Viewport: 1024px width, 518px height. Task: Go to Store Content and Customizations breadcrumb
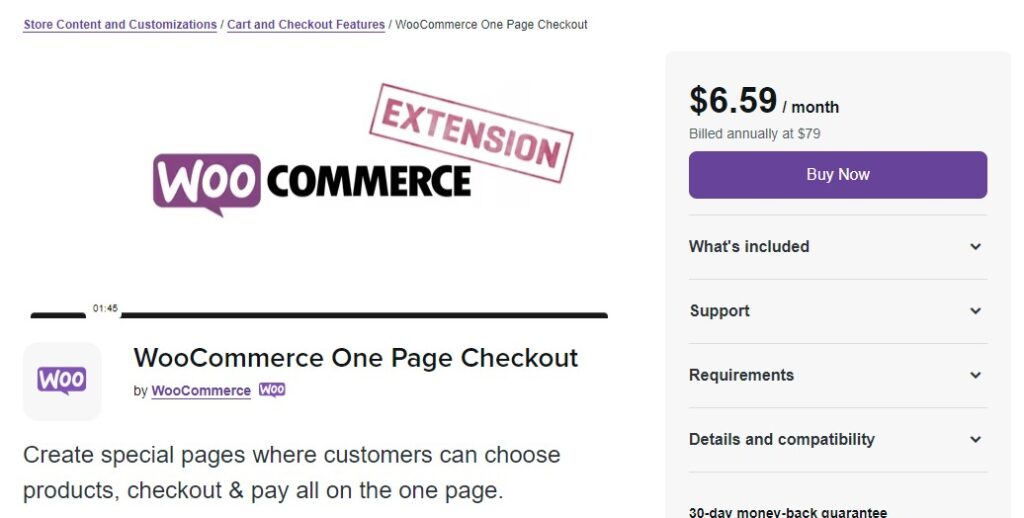coord(120,25)
